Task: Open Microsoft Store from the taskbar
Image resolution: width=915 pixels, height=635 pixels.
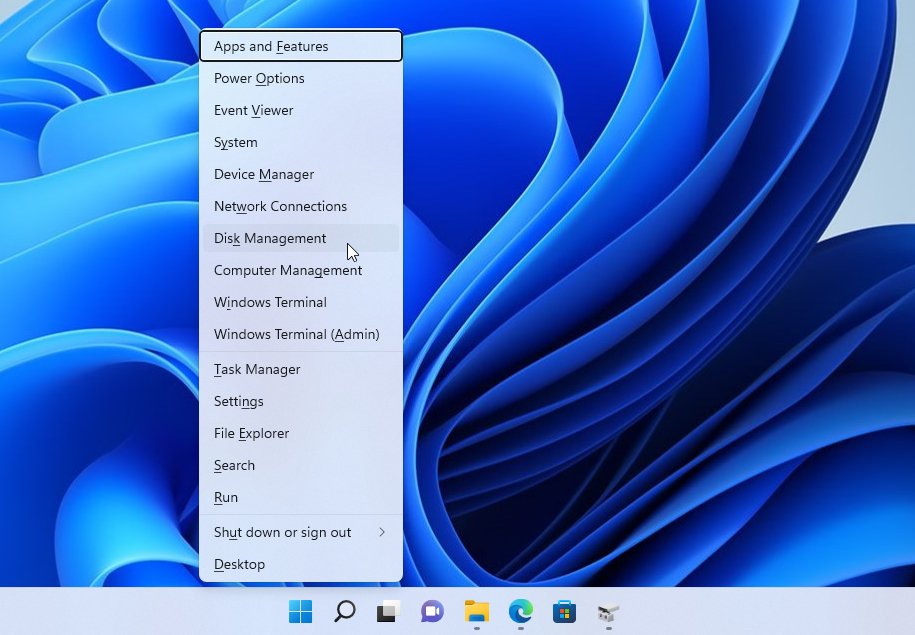Action: coord(564,611)
